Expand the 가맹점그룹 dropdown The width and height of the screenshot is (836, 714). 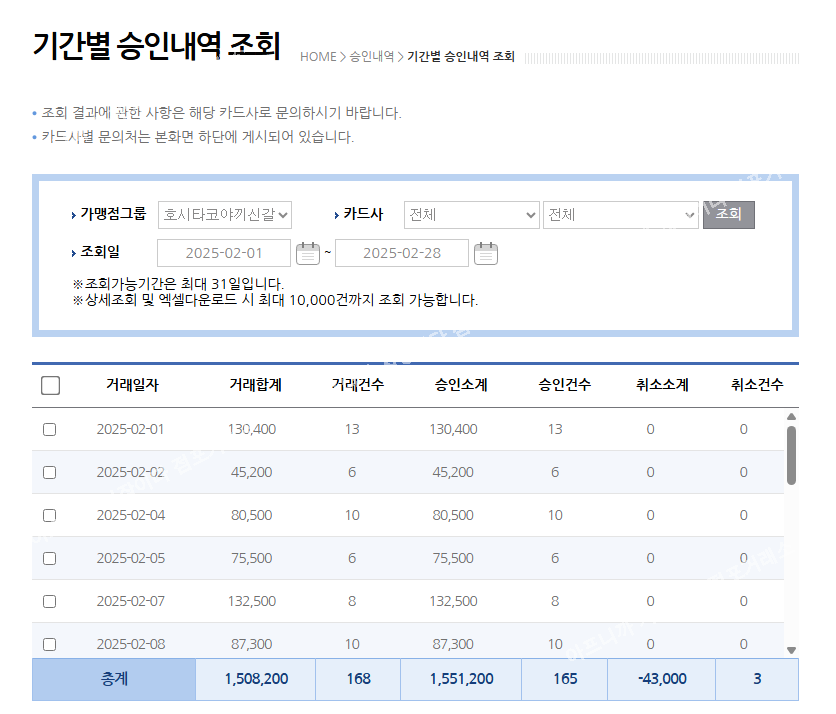point(225,215)
